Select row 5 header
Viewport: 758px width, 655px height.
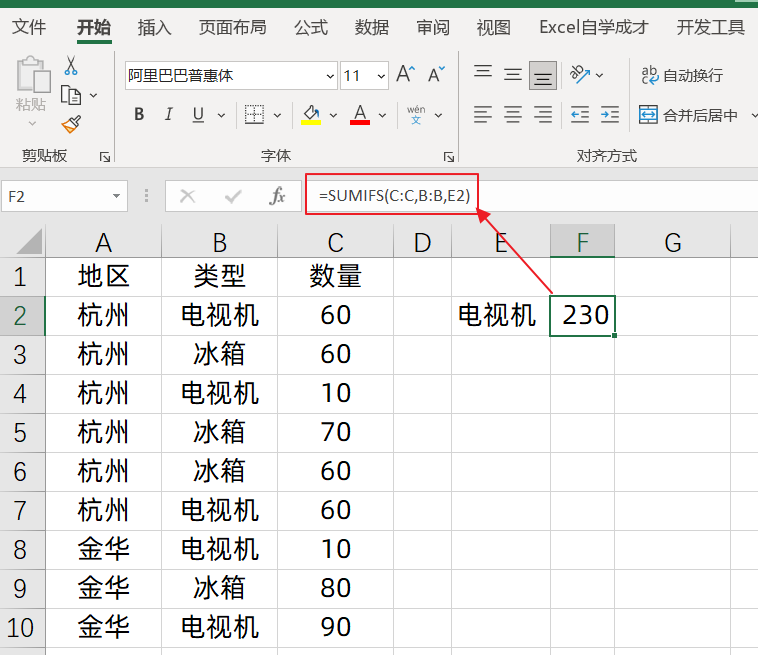pyautogui.click(x=22, y=433)
